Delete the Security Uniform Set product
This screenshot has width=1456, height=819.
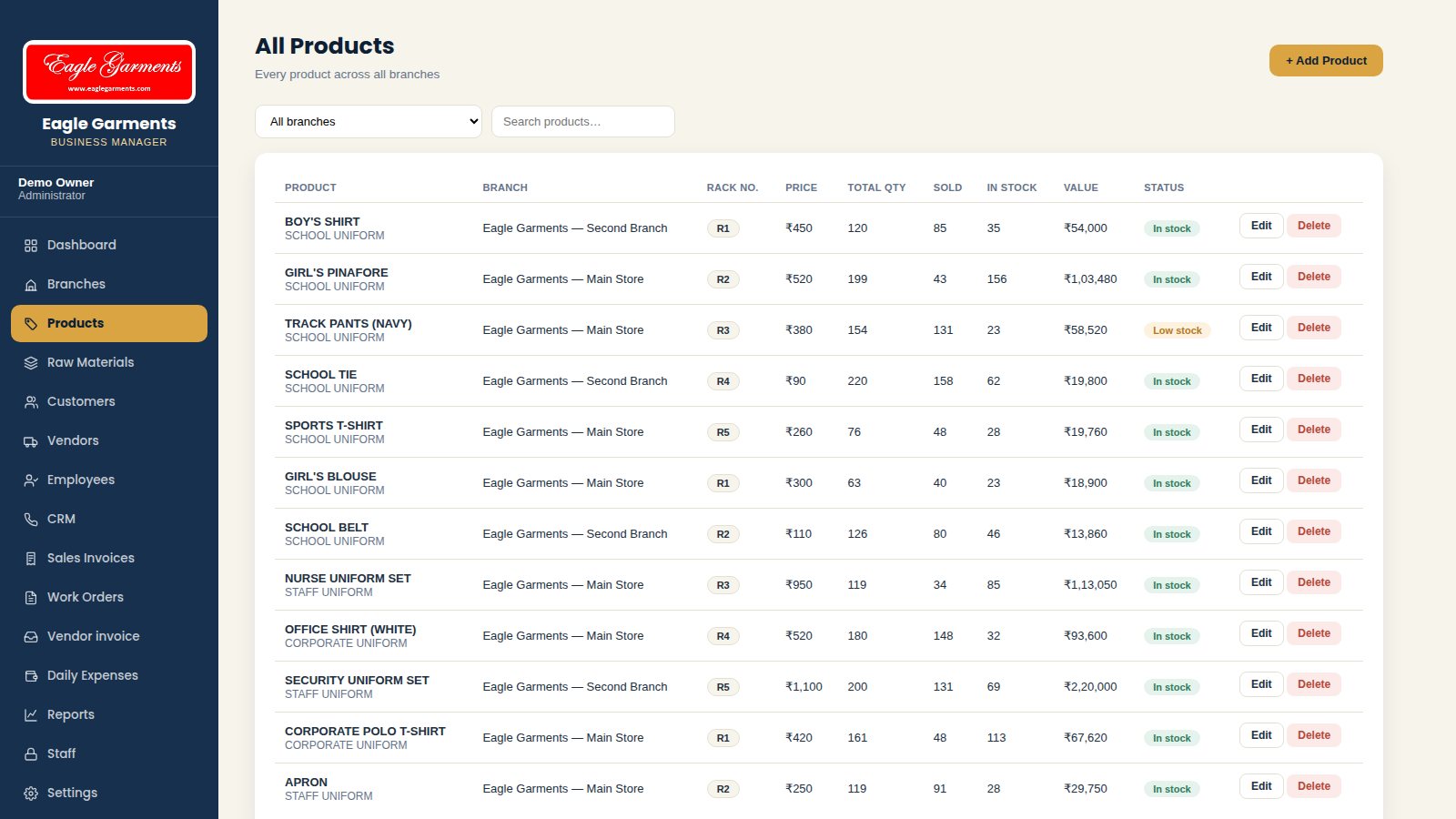(x=1313, y=684)
